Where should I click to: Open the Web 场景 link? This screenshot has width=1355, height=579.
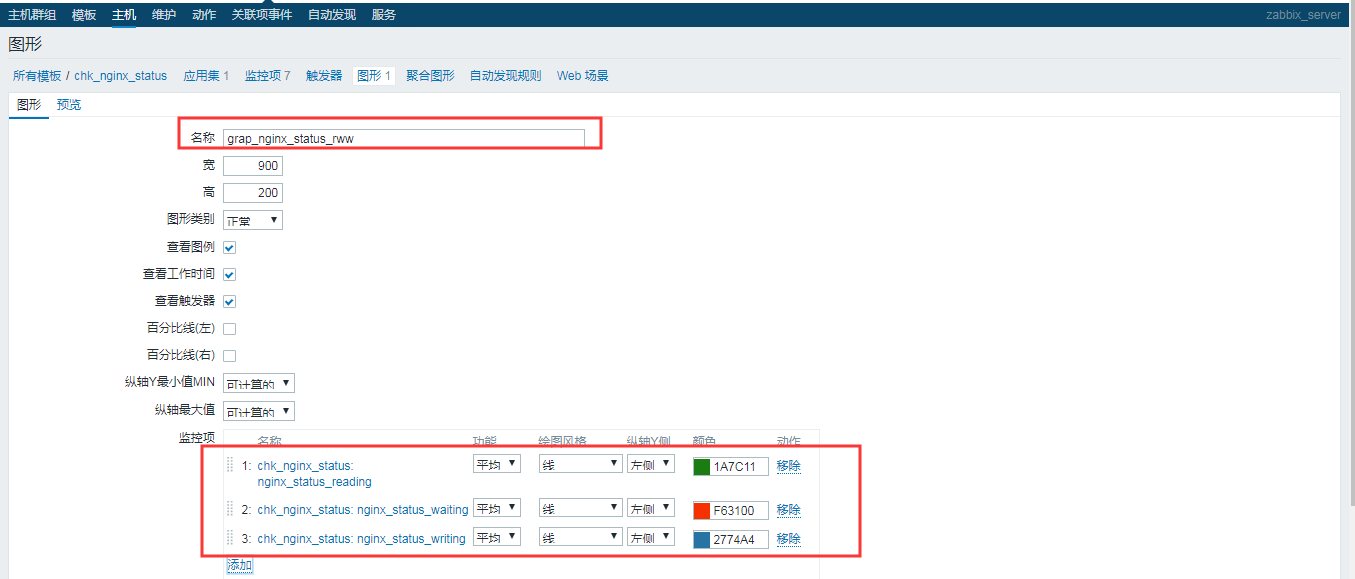[x=583, y=76]
